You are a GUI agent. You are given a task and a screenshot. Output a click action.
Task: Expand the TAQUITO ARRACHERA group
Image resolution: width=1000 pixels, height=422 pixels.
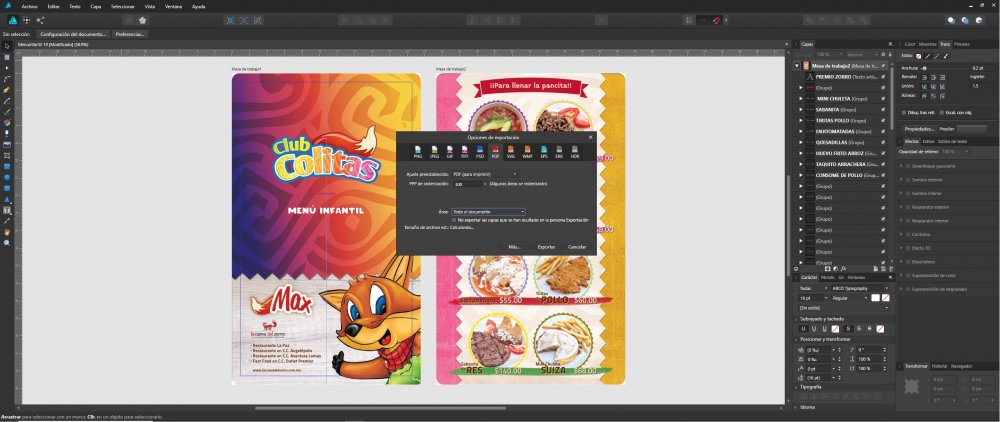coord(800,164)
